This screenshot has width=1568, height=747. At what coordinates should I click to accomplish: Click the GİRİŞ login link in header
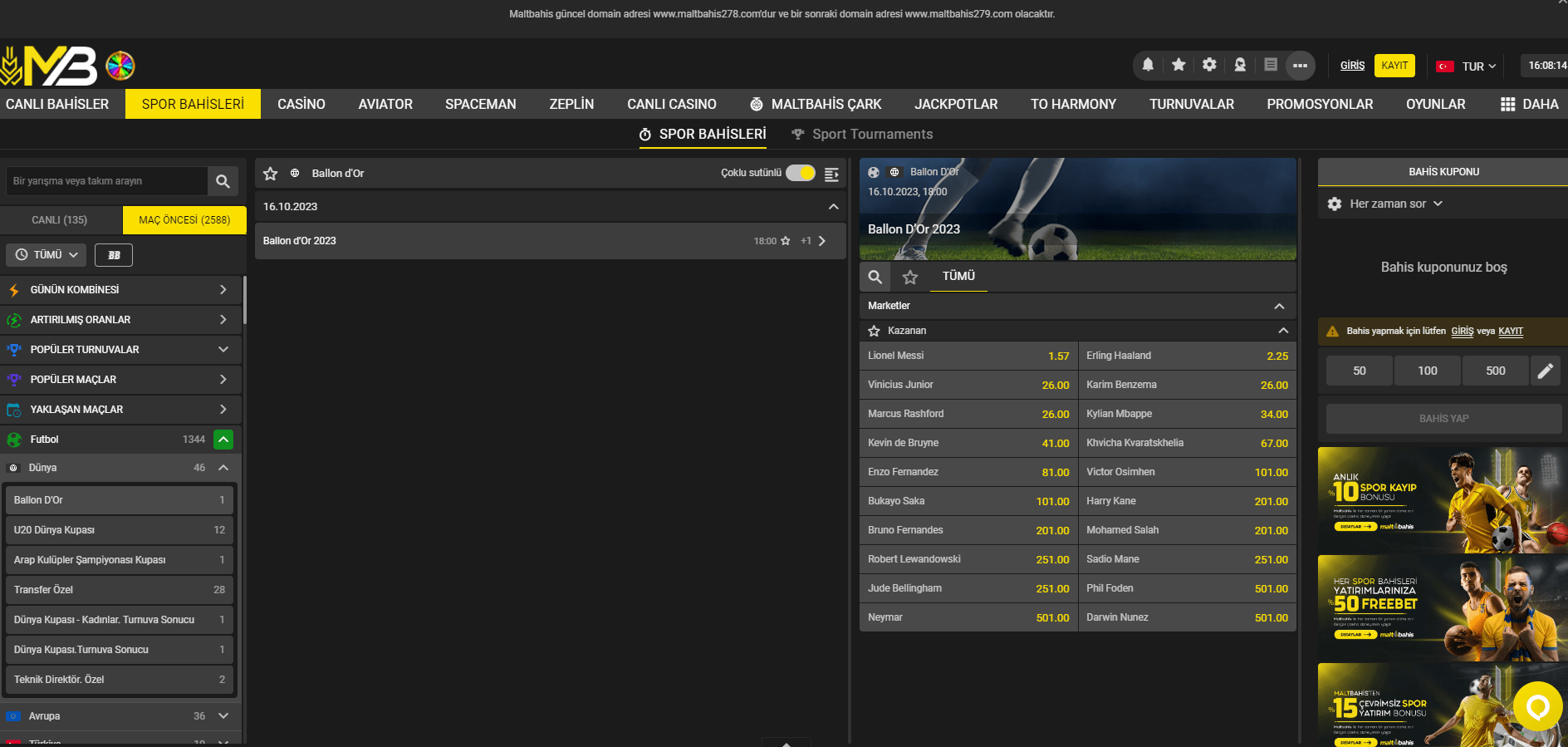click(x=1352, y=66)
